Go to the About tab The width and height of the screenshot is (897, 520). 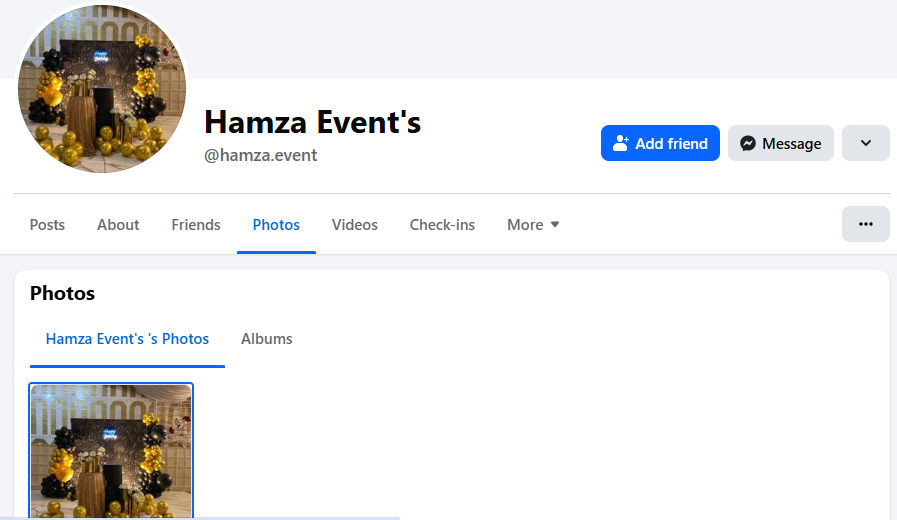click(118, 225)
